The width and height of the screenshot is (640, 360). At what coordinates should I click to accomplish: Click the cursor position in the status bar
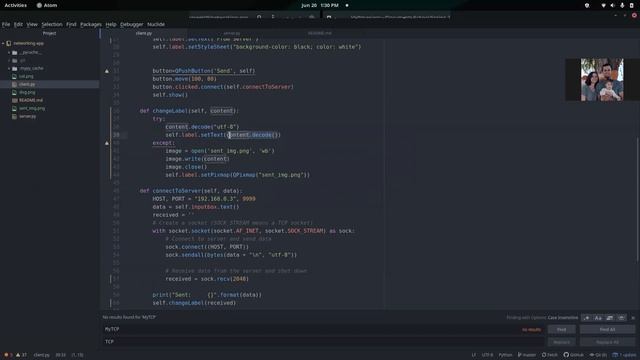pos(60,355)
